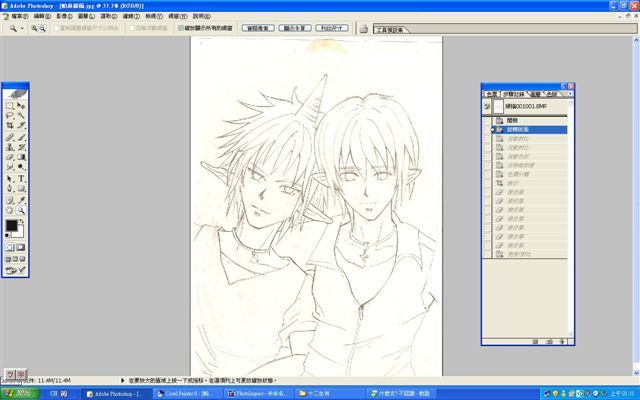The image size is (640, 400).
Task: Select the Hand tool
Action: coord(10,210)
